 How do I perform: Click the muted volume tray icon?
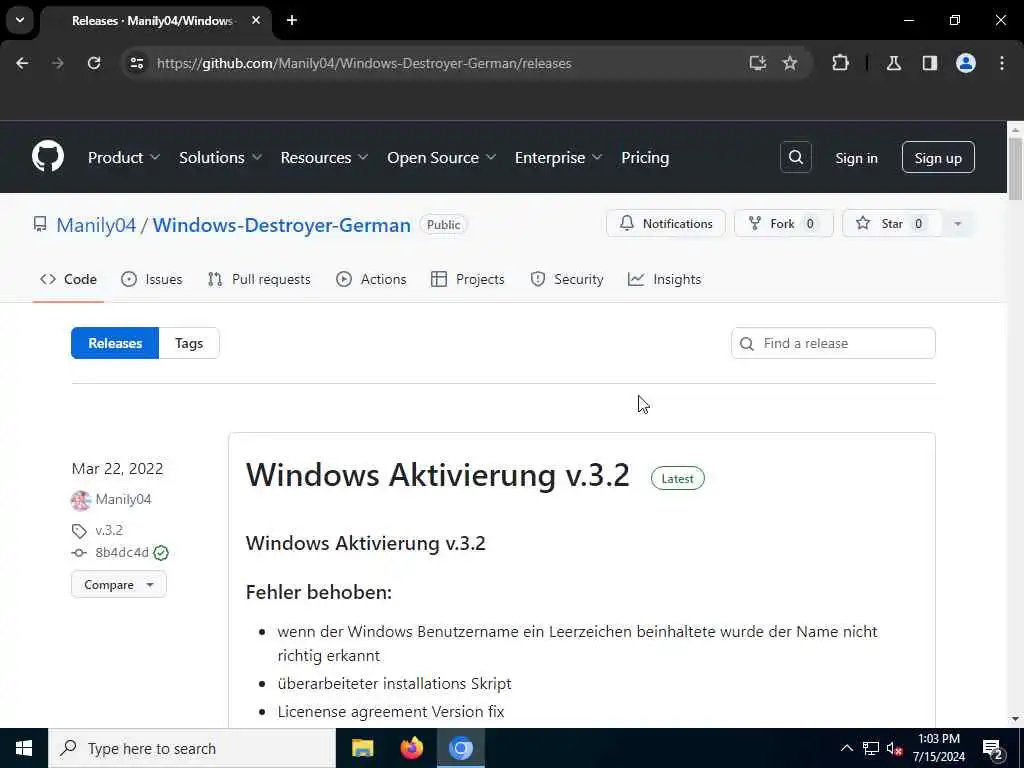894,748
